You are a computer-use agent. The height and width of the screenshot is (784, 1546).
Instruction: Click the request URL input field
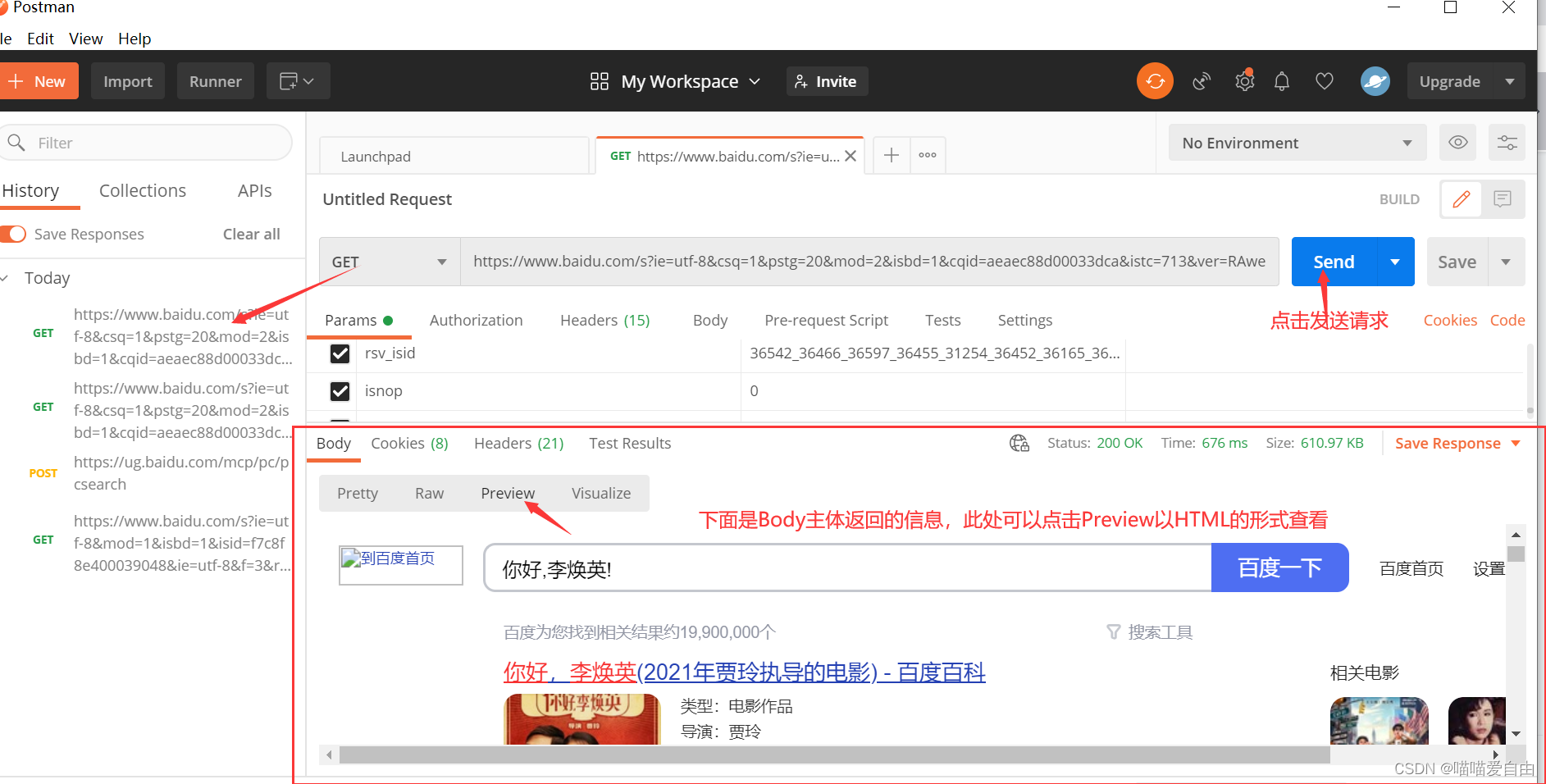coord(869,262)
